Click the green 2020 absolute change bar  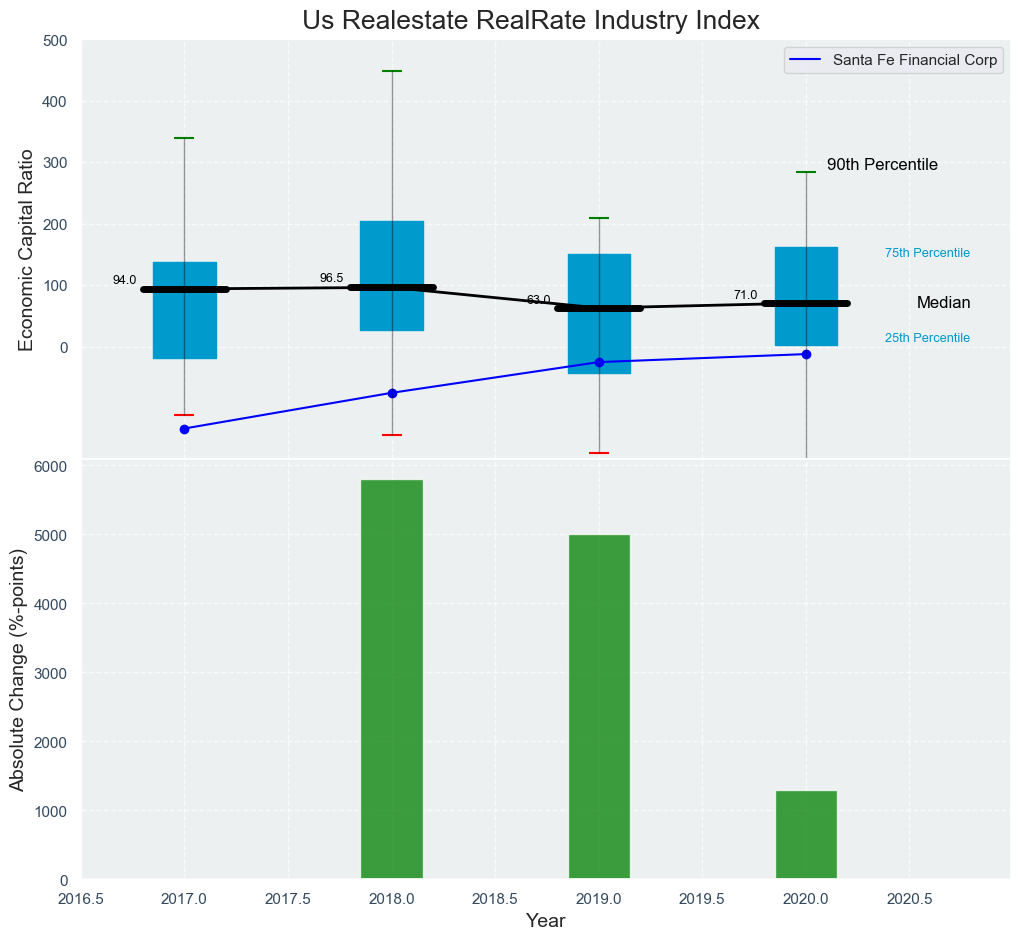806,835
